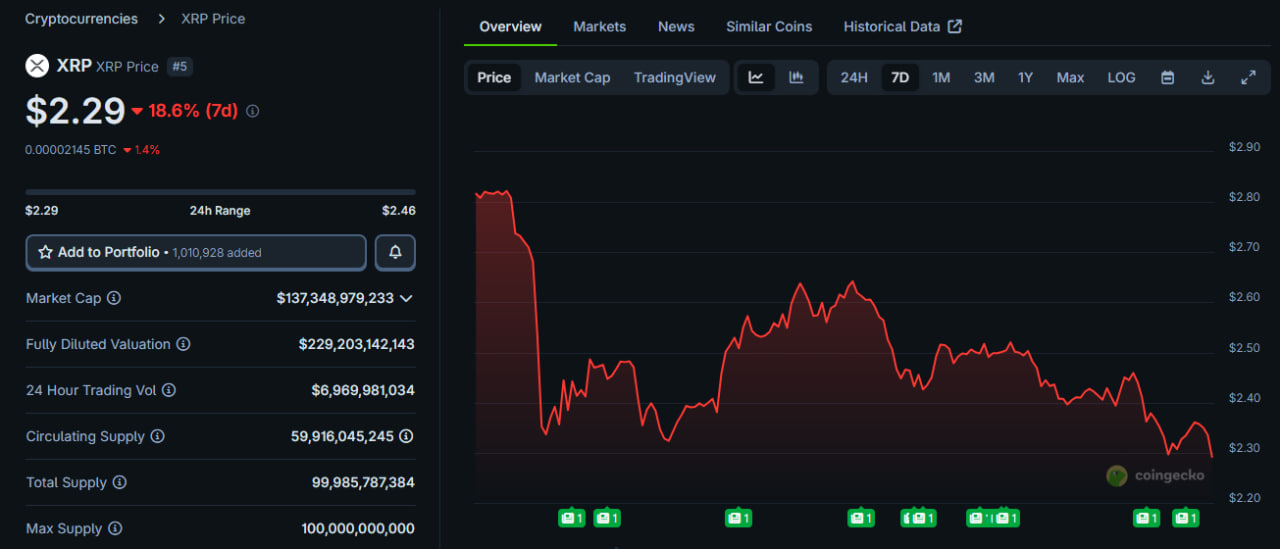Viewport: 1280px width, 549px height.
Task: Select the 24H time range
Action: coord(854,78)
